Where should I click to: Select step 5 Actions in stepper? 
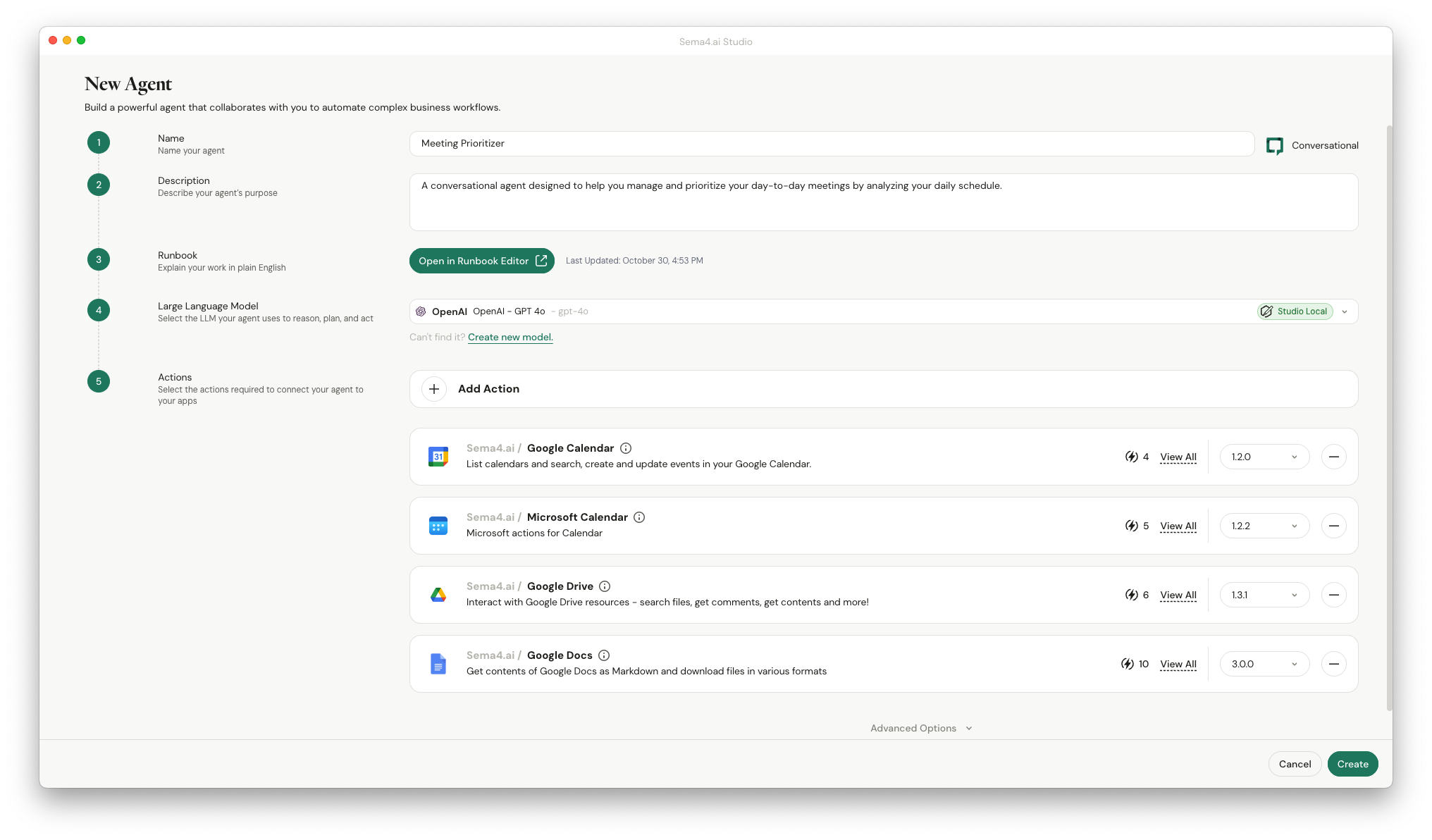coord(99,381)
